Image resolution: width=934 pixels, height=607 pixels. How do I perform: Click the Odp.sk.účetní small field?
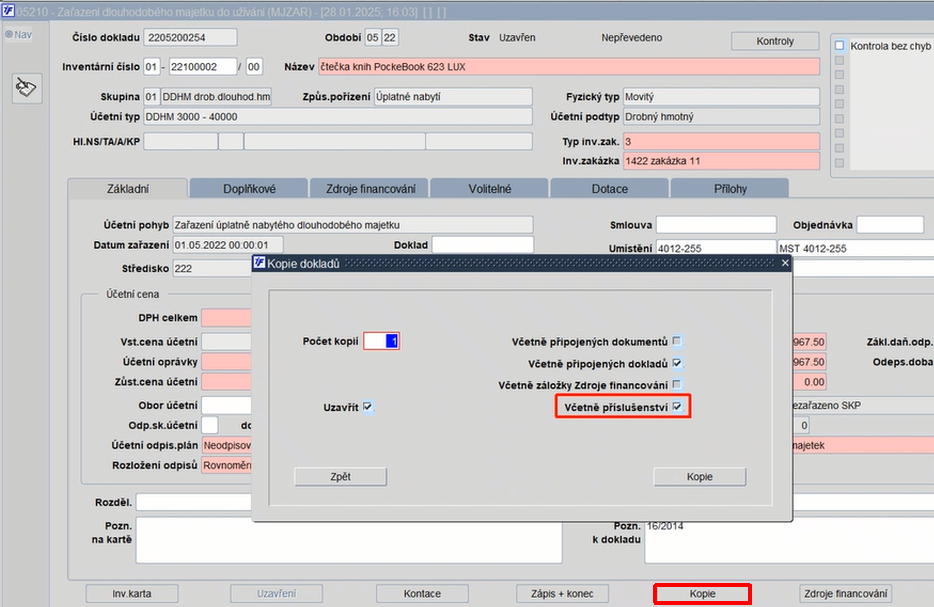coord(210,425)
